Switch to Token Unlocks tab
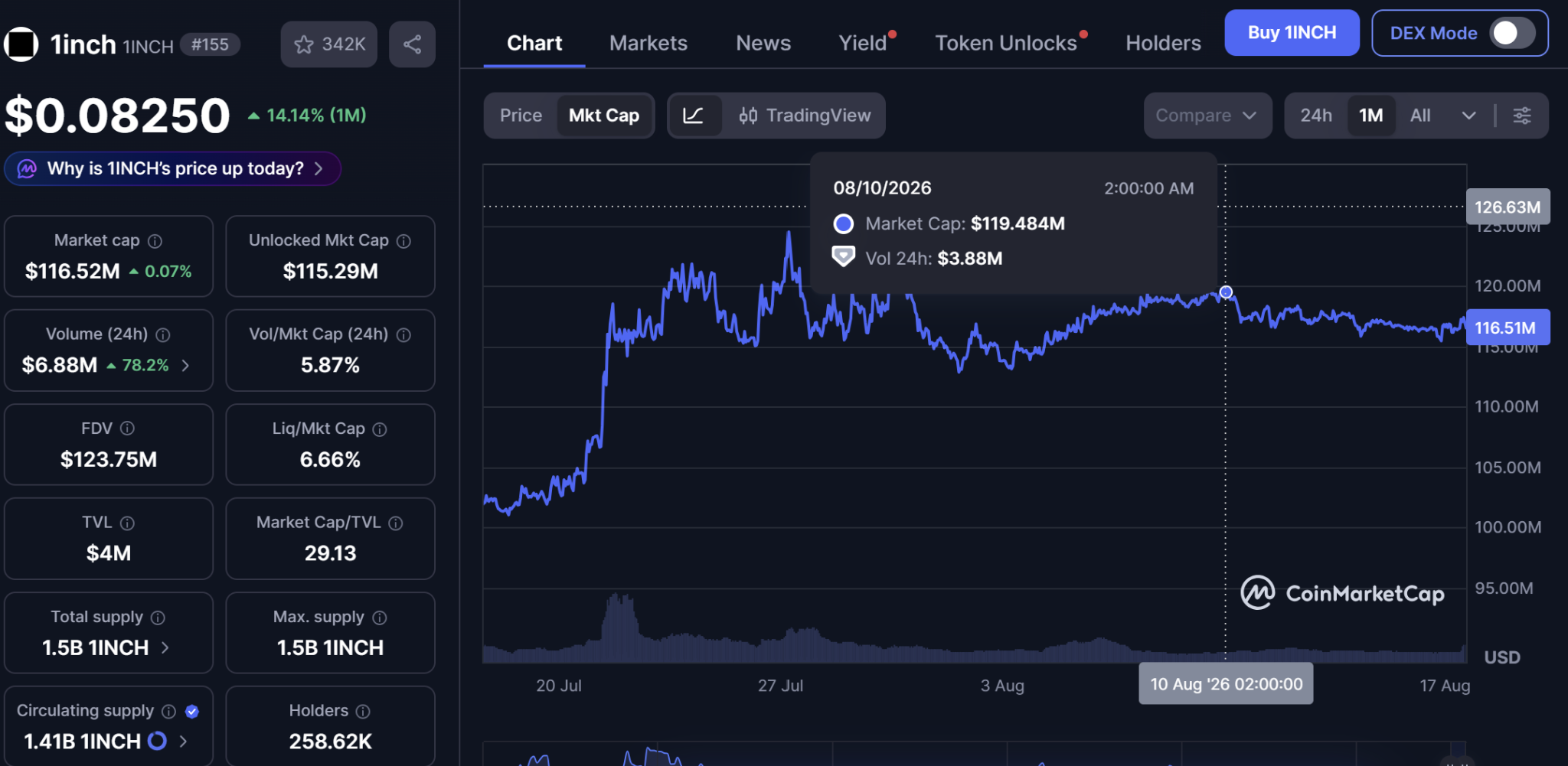The width and height of the screenshot is (1568, 766). point(1006,43)
